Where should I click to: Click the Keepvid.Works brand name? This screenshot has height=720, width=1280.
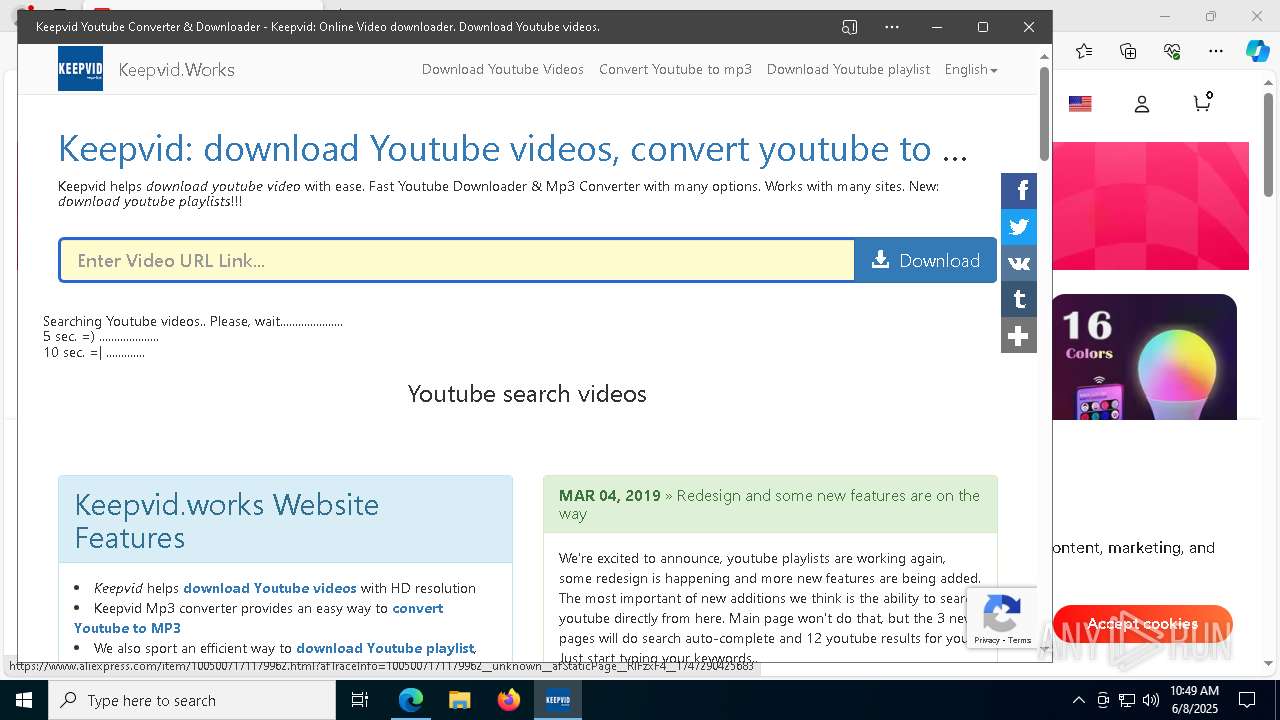176,69
